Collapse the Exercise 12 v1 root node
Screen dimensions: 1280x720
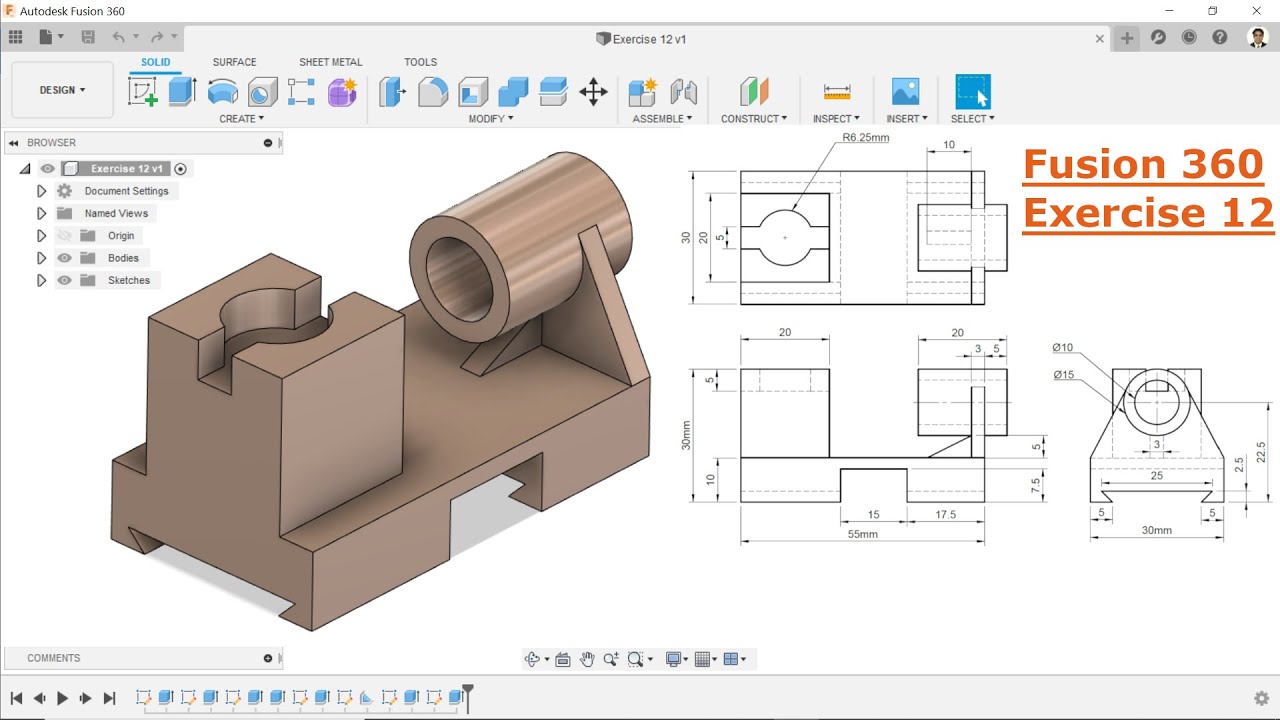25,169
